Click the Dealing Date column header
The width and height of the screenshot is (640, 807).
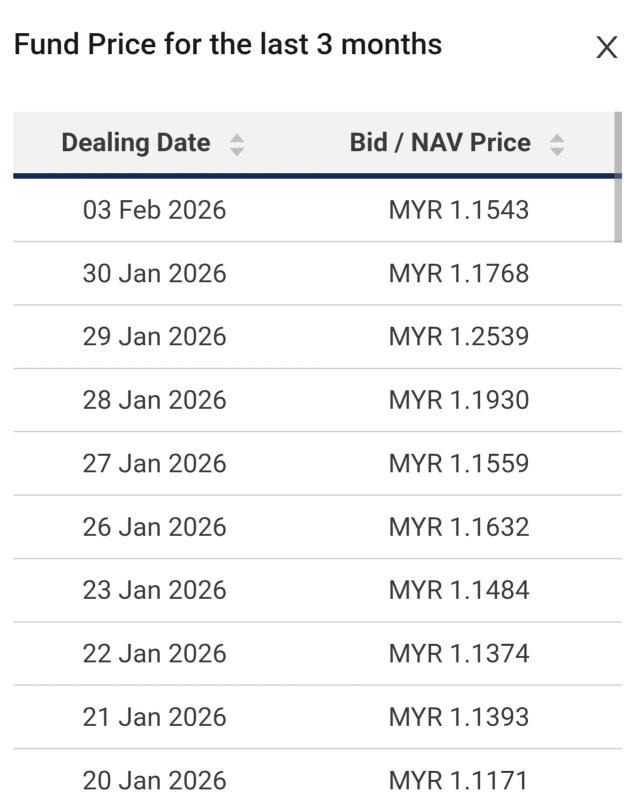coord(136,143)
